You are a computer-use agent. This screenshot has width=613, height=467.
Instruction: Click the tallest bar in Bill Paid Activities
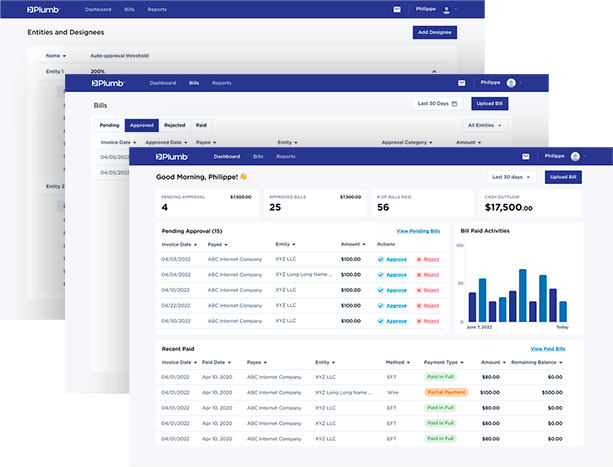tap(522, 295)
